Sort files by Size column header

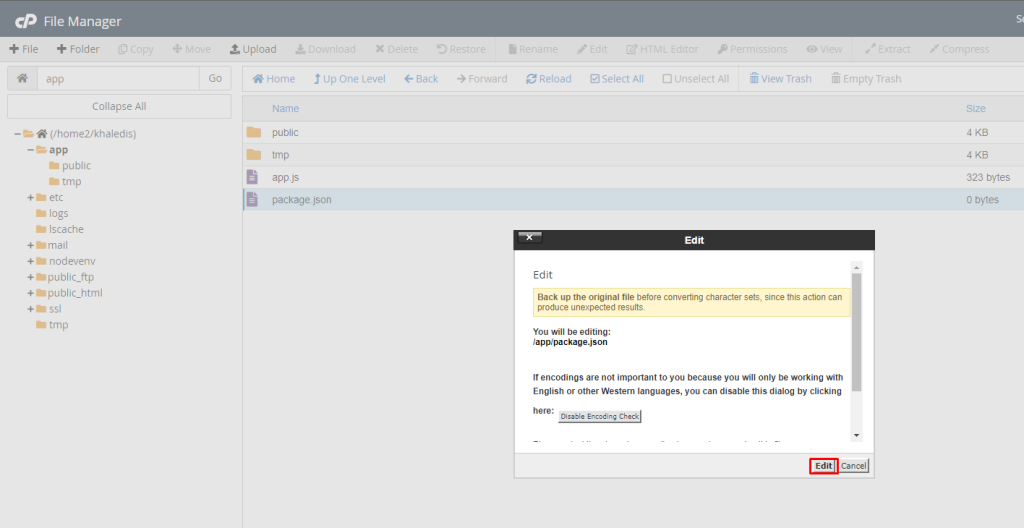(x=975, y=108)
